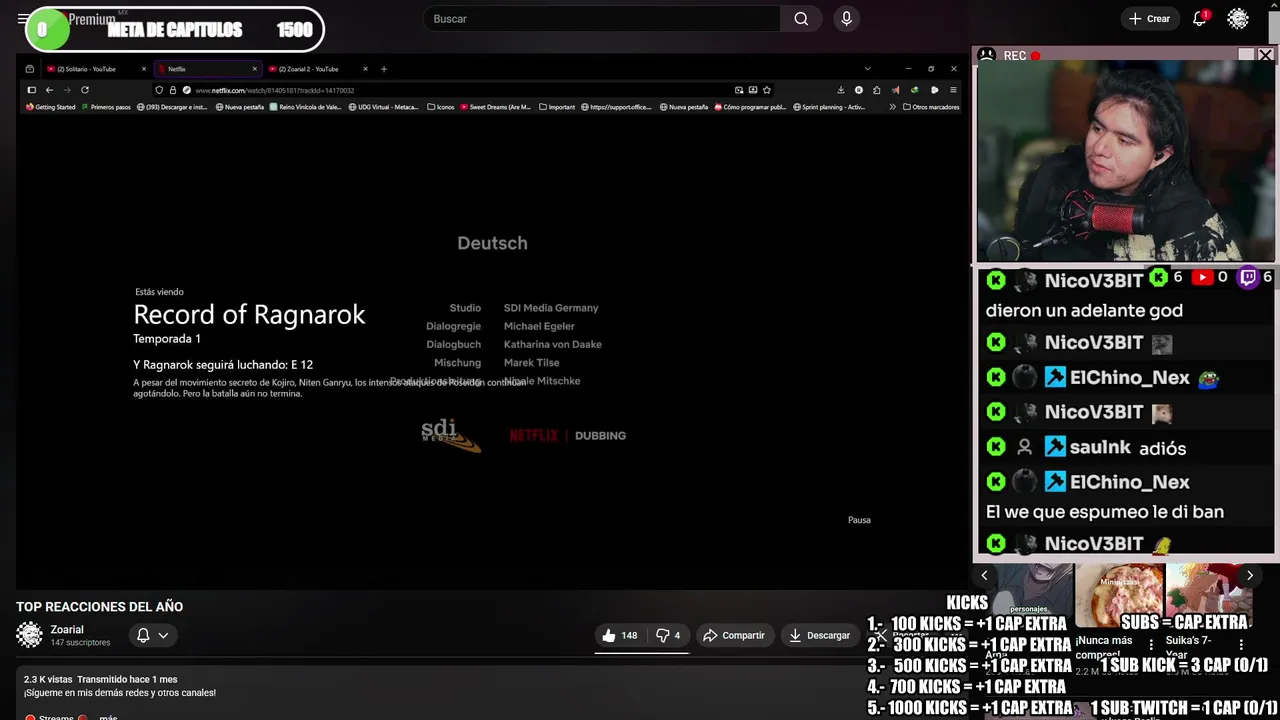Open the Reino Vinícola de Vale bookmark

[306, 107]
